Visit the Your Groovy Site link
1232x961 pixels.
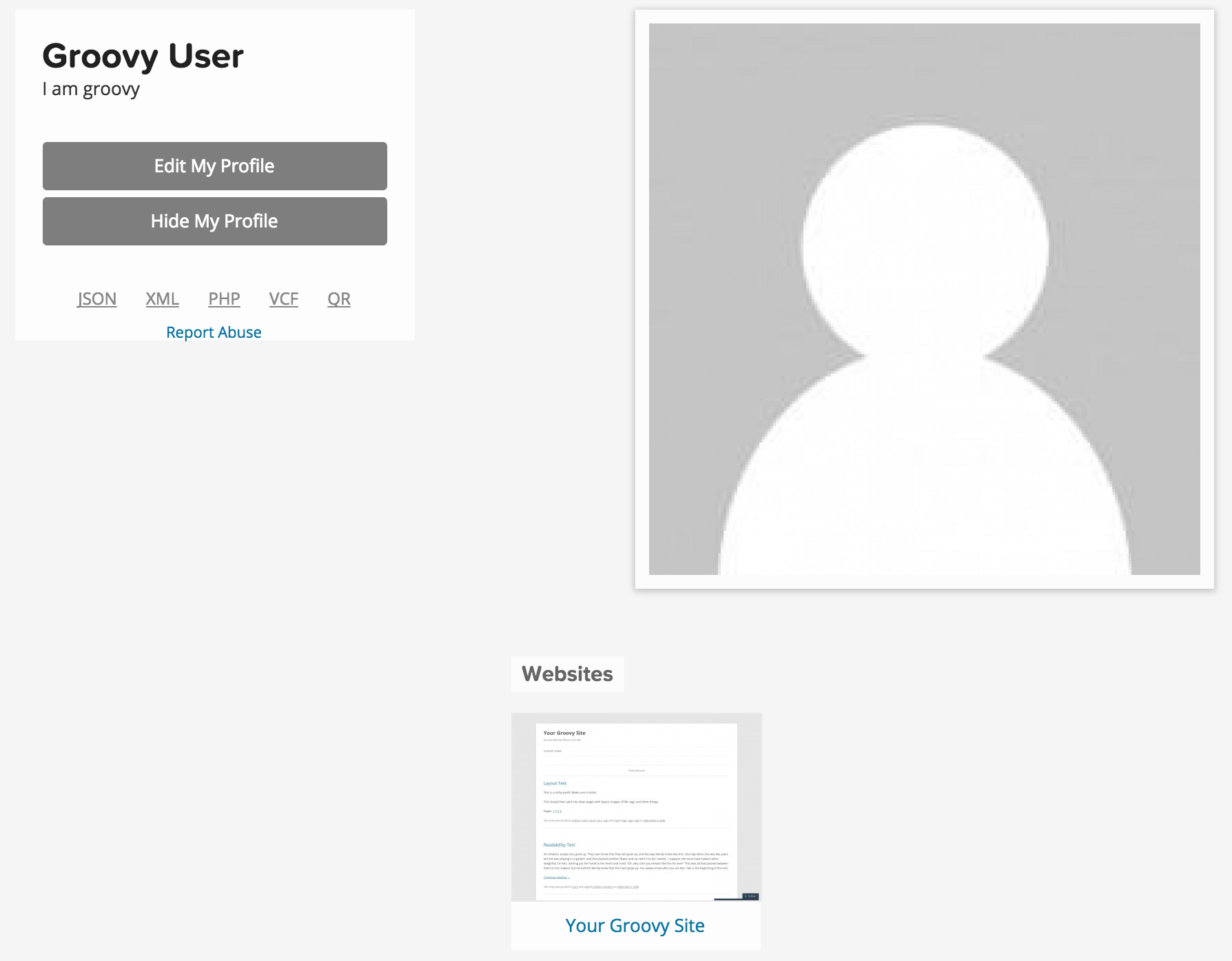[635, 925]
